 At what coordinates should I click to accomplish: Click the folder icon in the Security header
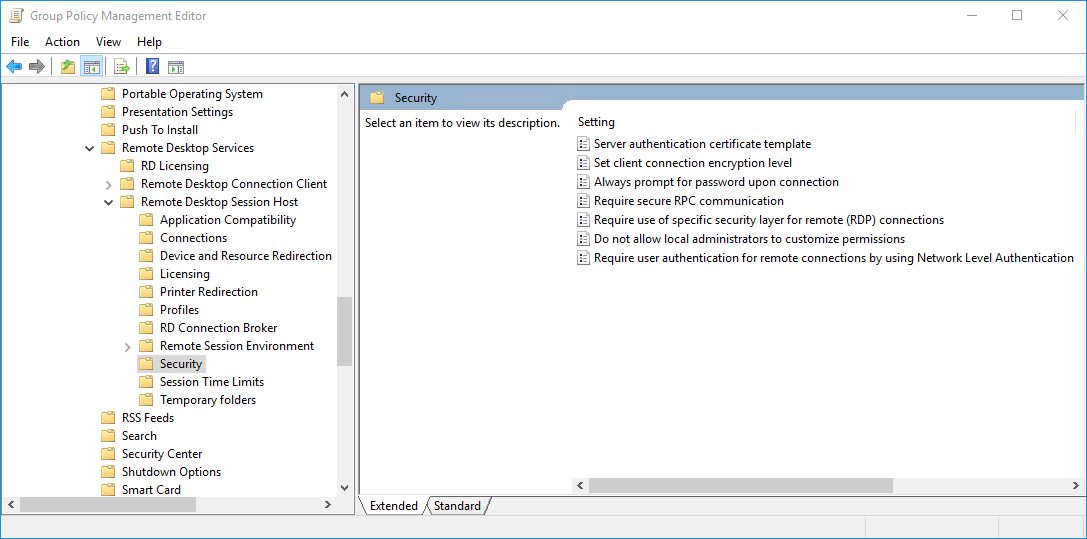click(377, 98)
